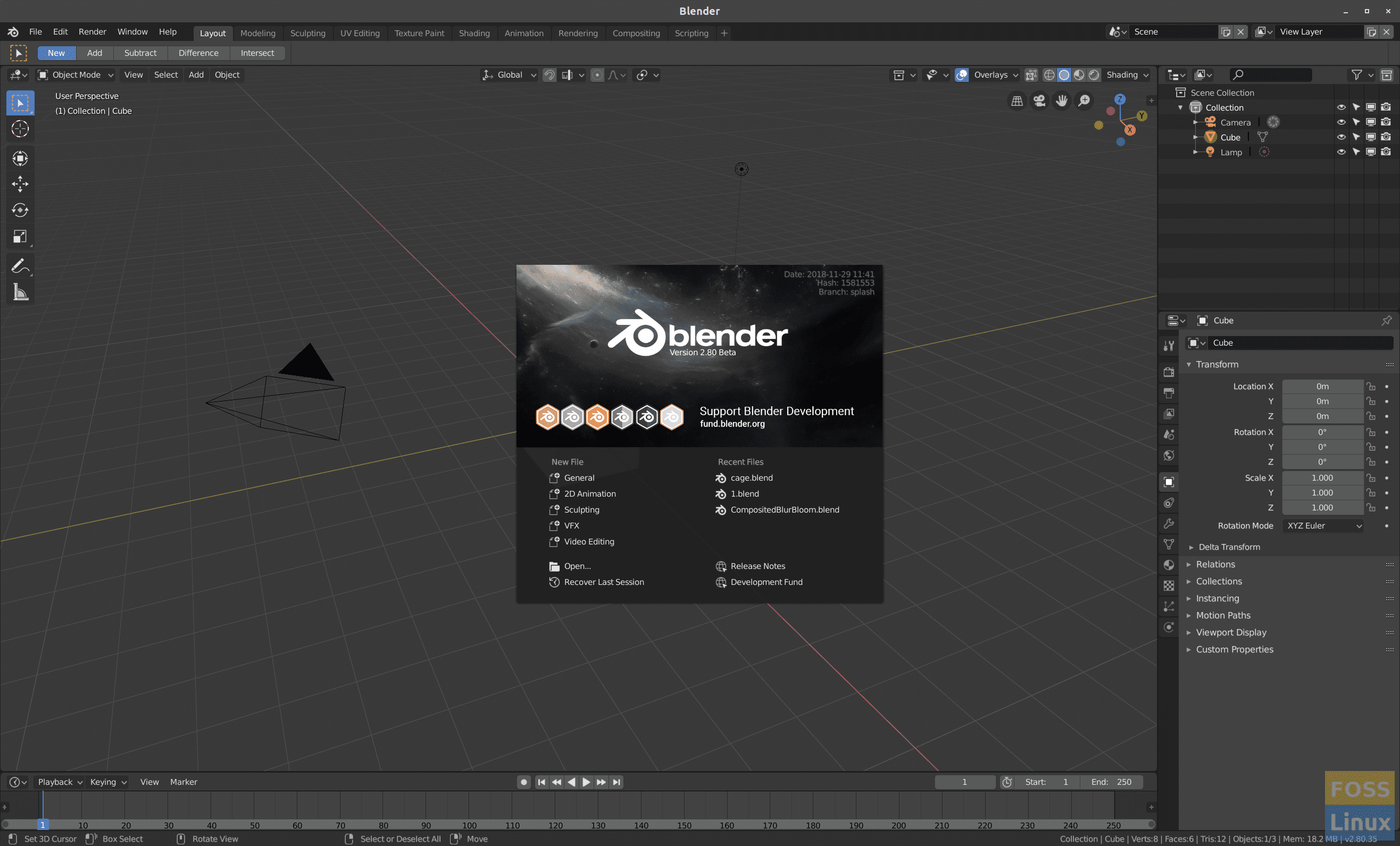Expand the Delta Transform panel
Viewport: 1400px width, 846px height.
tap(1228, 547)
